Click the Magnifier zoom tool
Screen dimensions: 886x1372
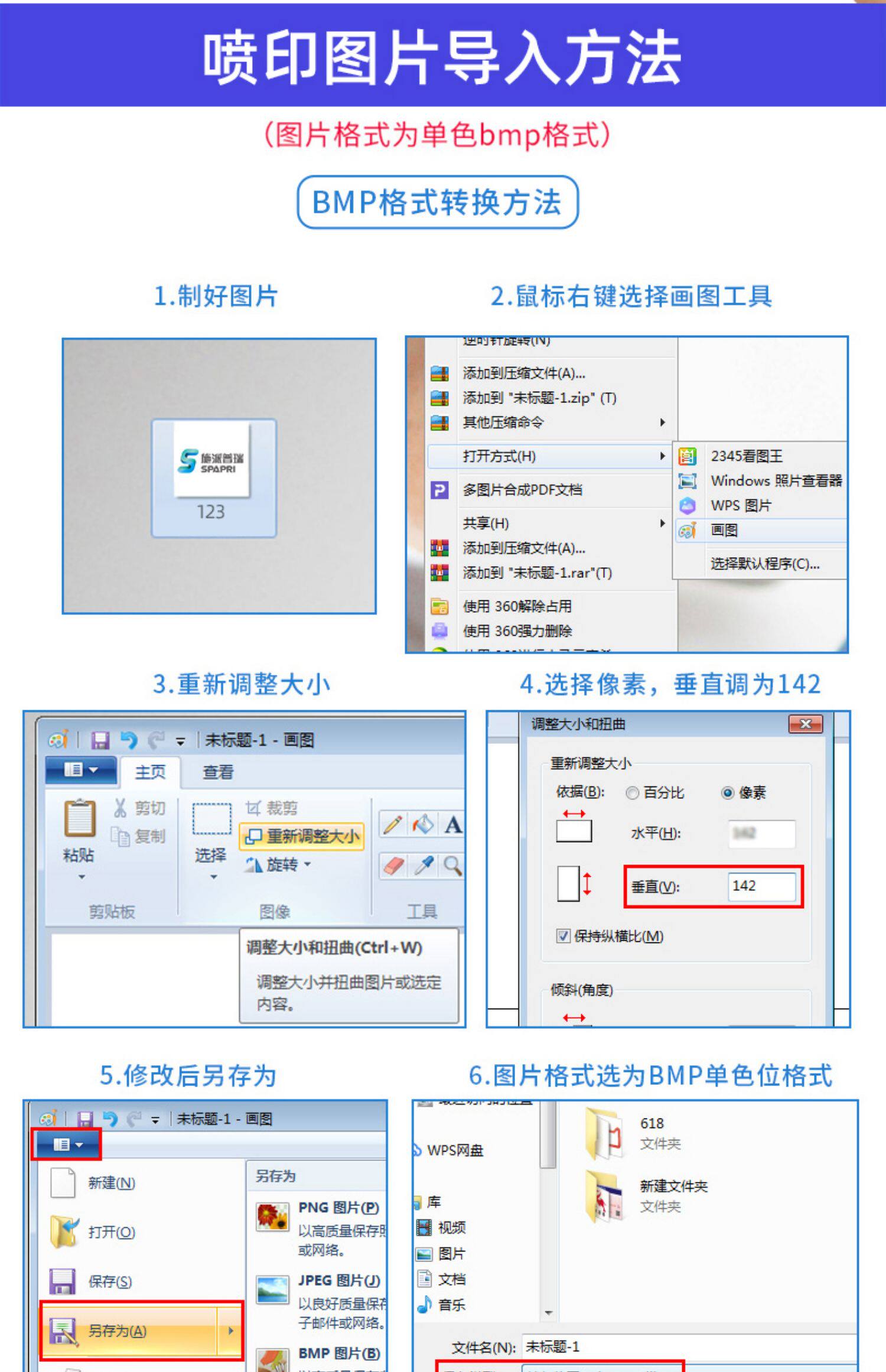point(452,866)
